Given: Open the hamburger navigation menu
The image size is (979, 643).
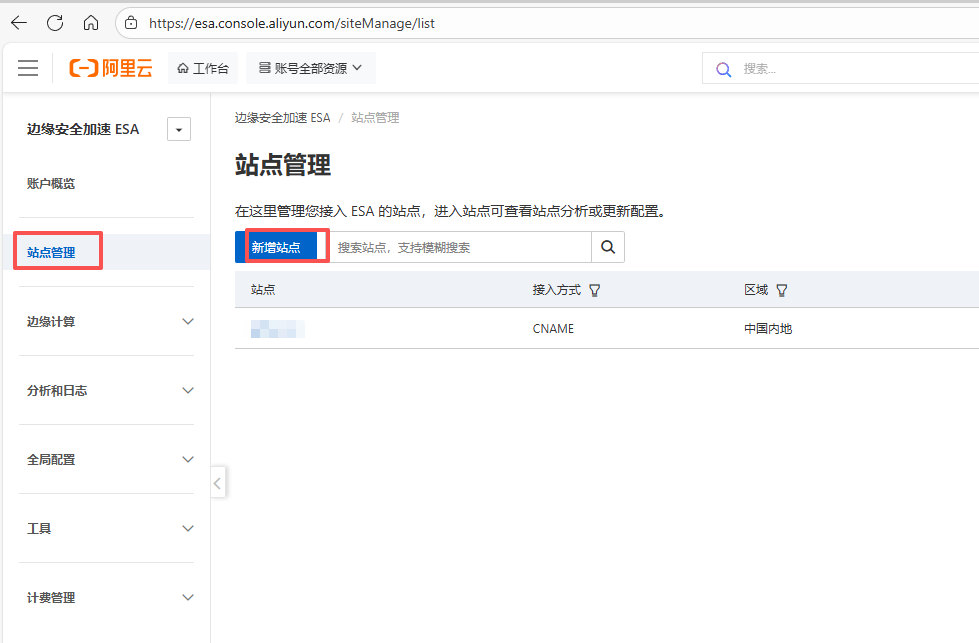Looking at the screenshot, I should point(28,68).
